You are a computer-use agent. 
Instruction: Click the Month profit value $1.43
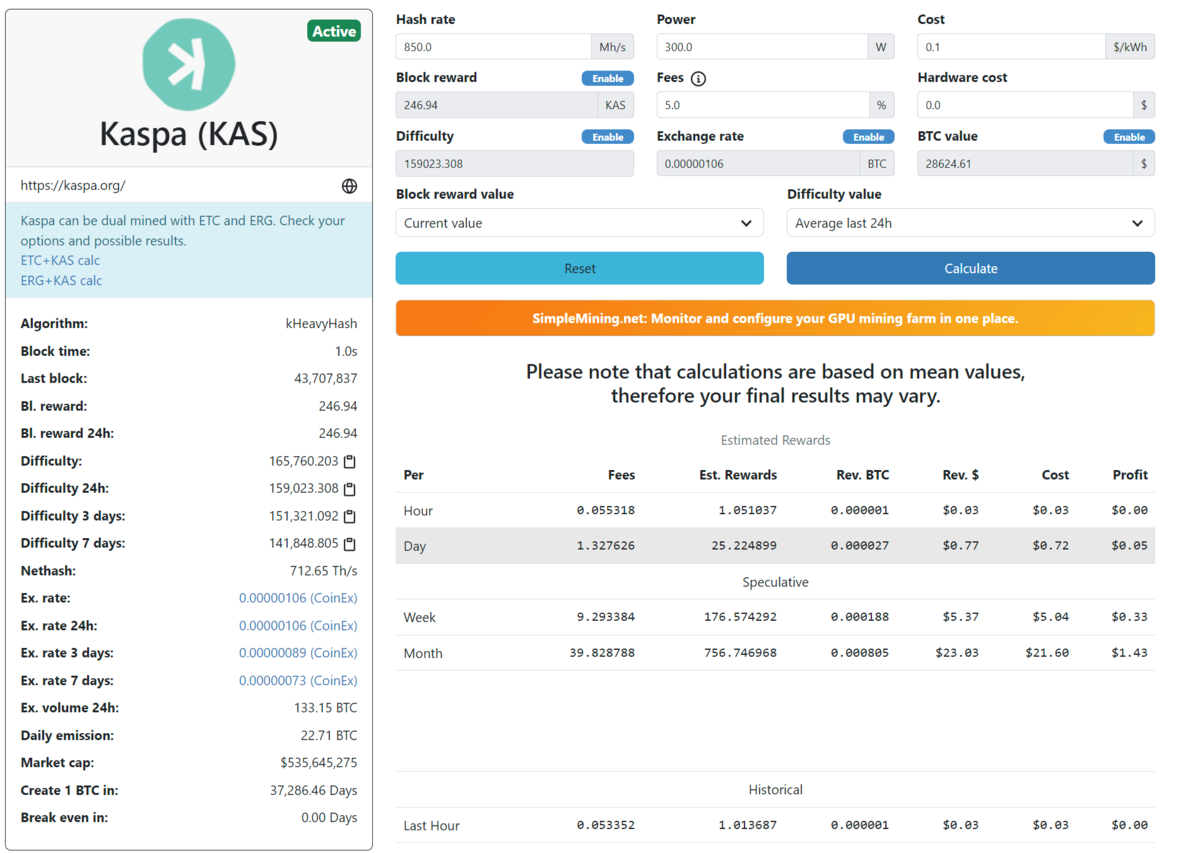click(1130, 653)
